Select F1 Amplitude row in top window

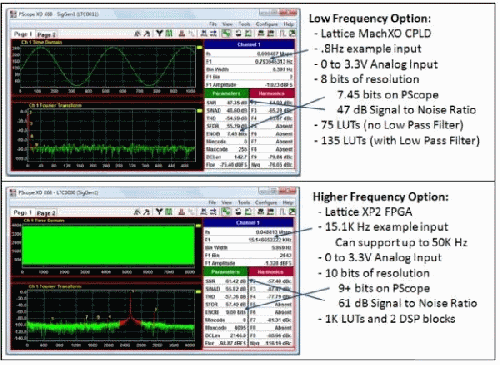[249, 85]
